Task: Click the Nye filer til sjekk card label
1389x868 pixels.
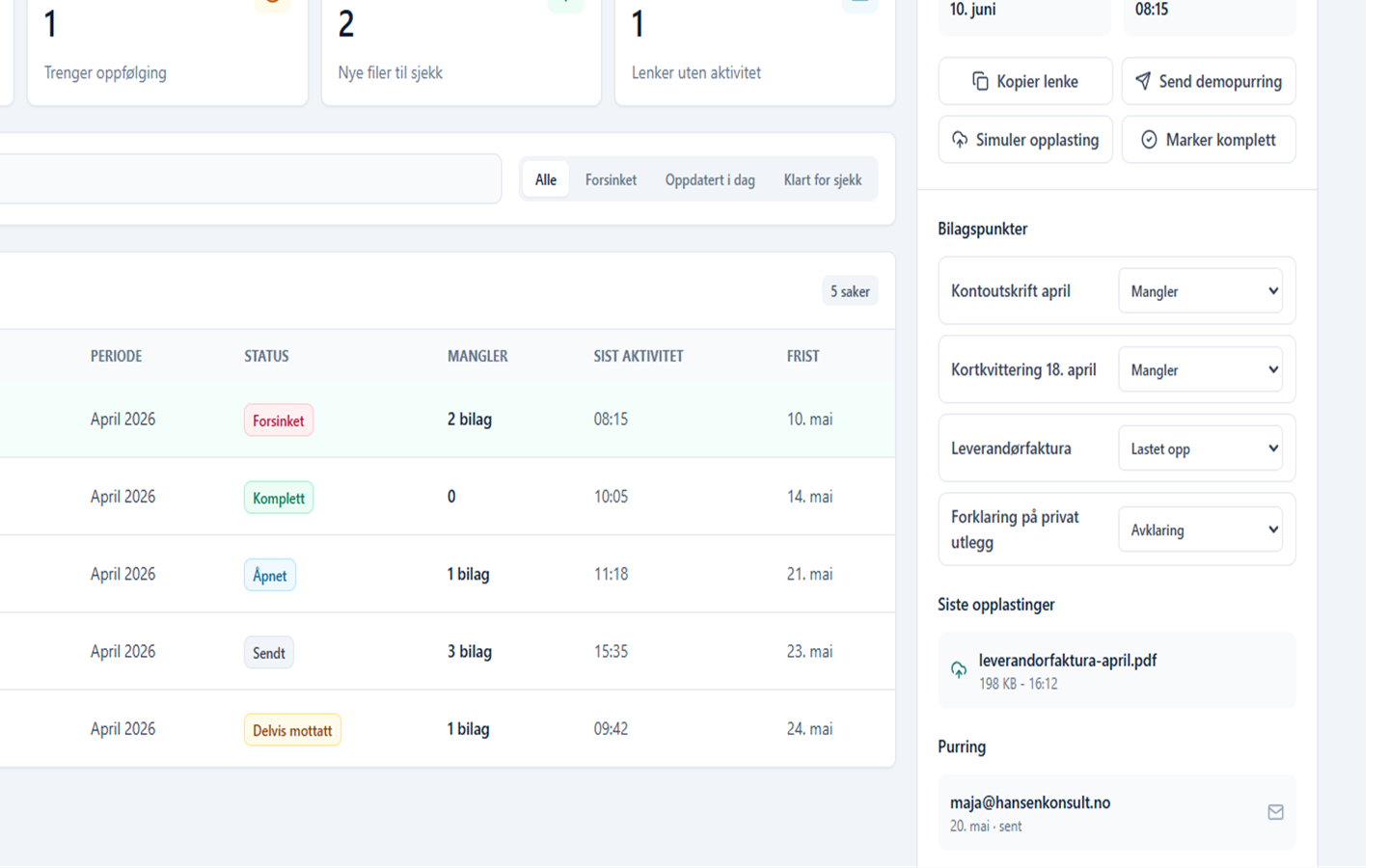Action: [391, 73]
